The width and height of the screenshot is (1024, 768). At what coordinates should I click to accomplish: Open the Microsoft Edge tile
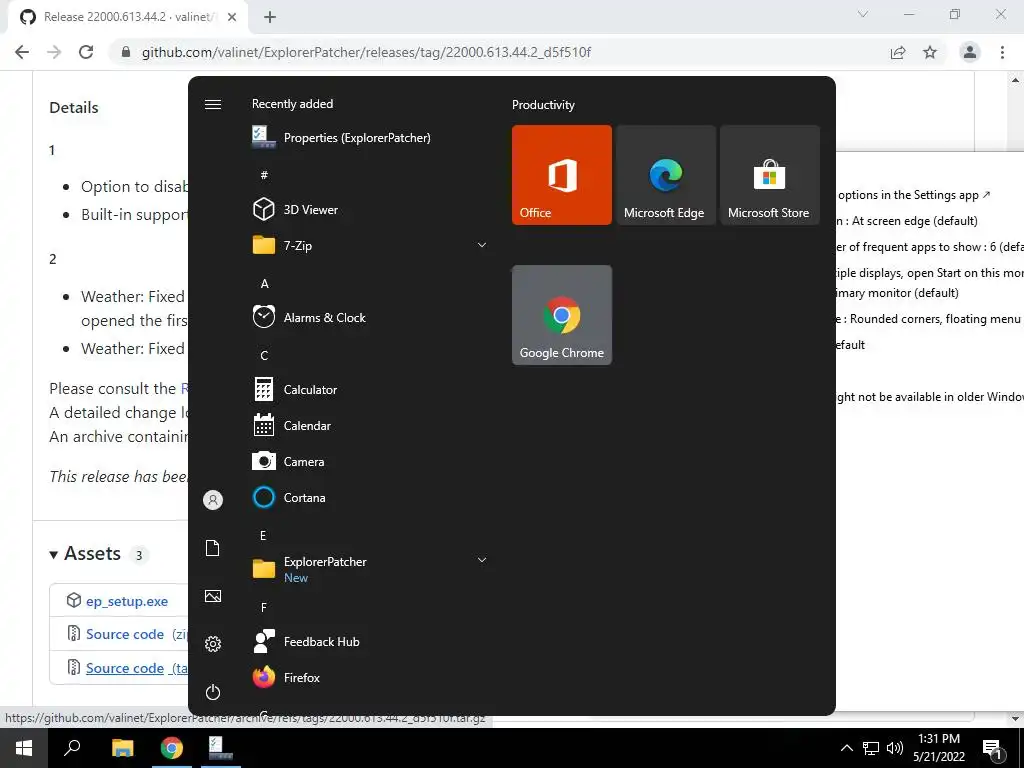(665, 175)
